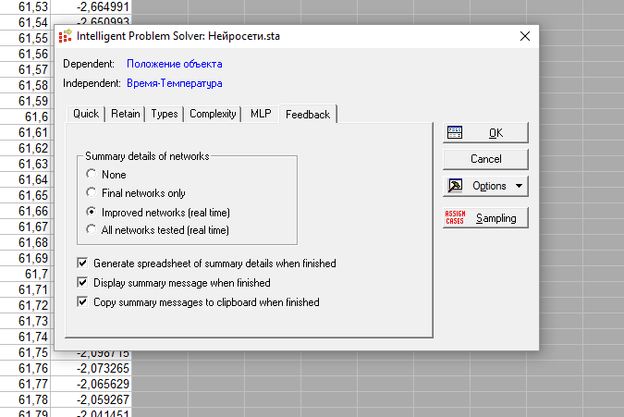Confirm with the OK button label

(495, 133)
